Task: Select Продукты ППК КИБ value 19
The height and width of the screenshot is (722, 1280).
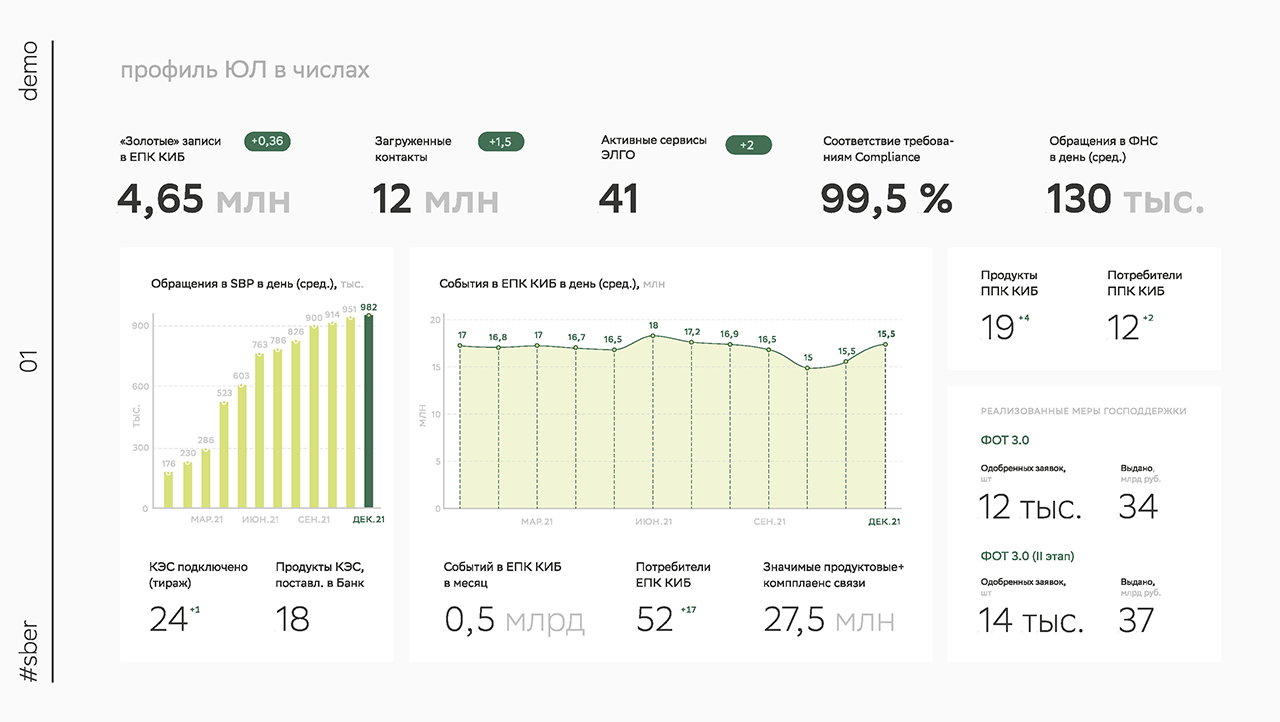Action: point(998,328)
